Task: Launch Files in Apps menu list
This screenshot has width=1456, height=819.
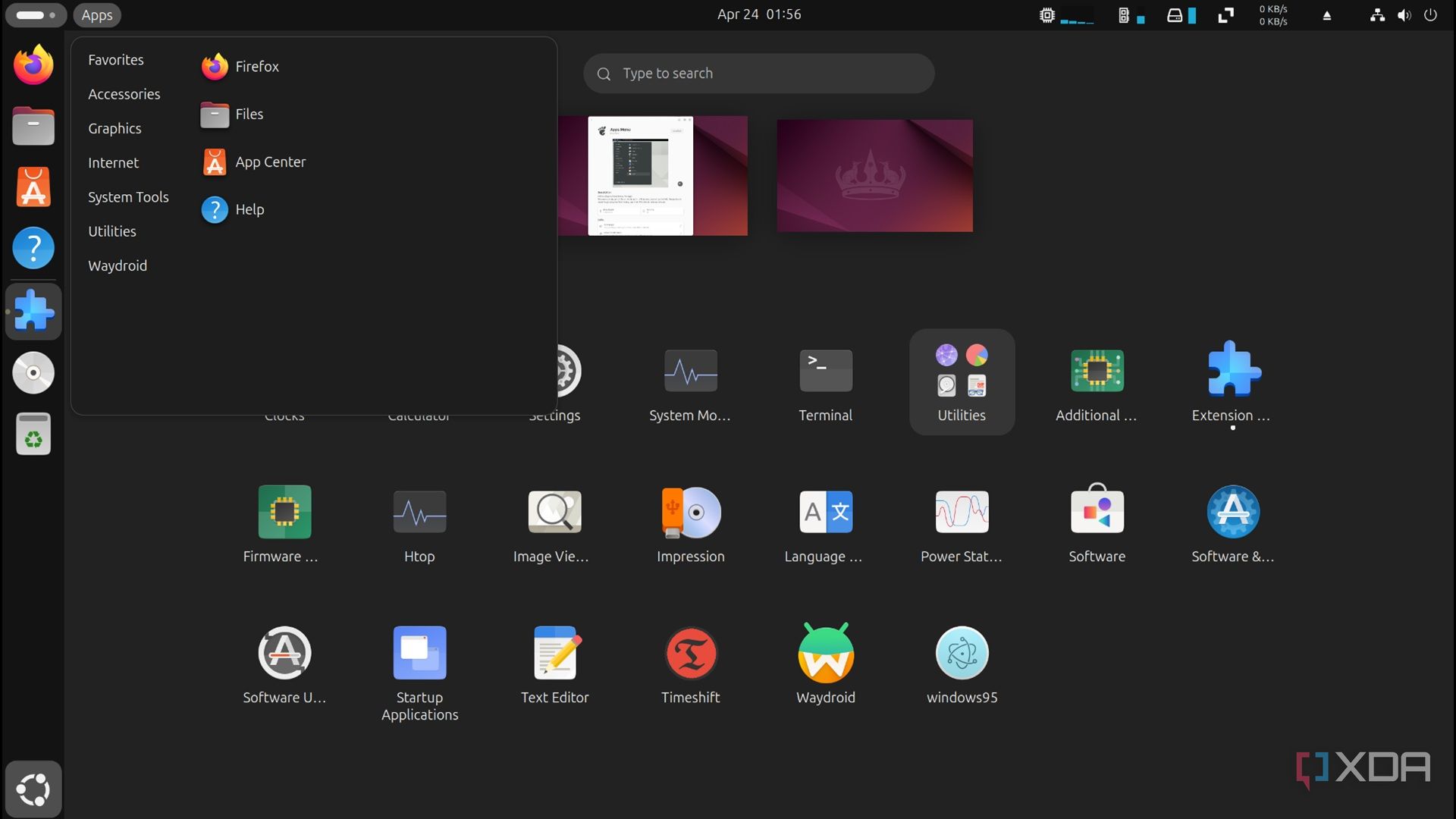Action: pos(232,115)
